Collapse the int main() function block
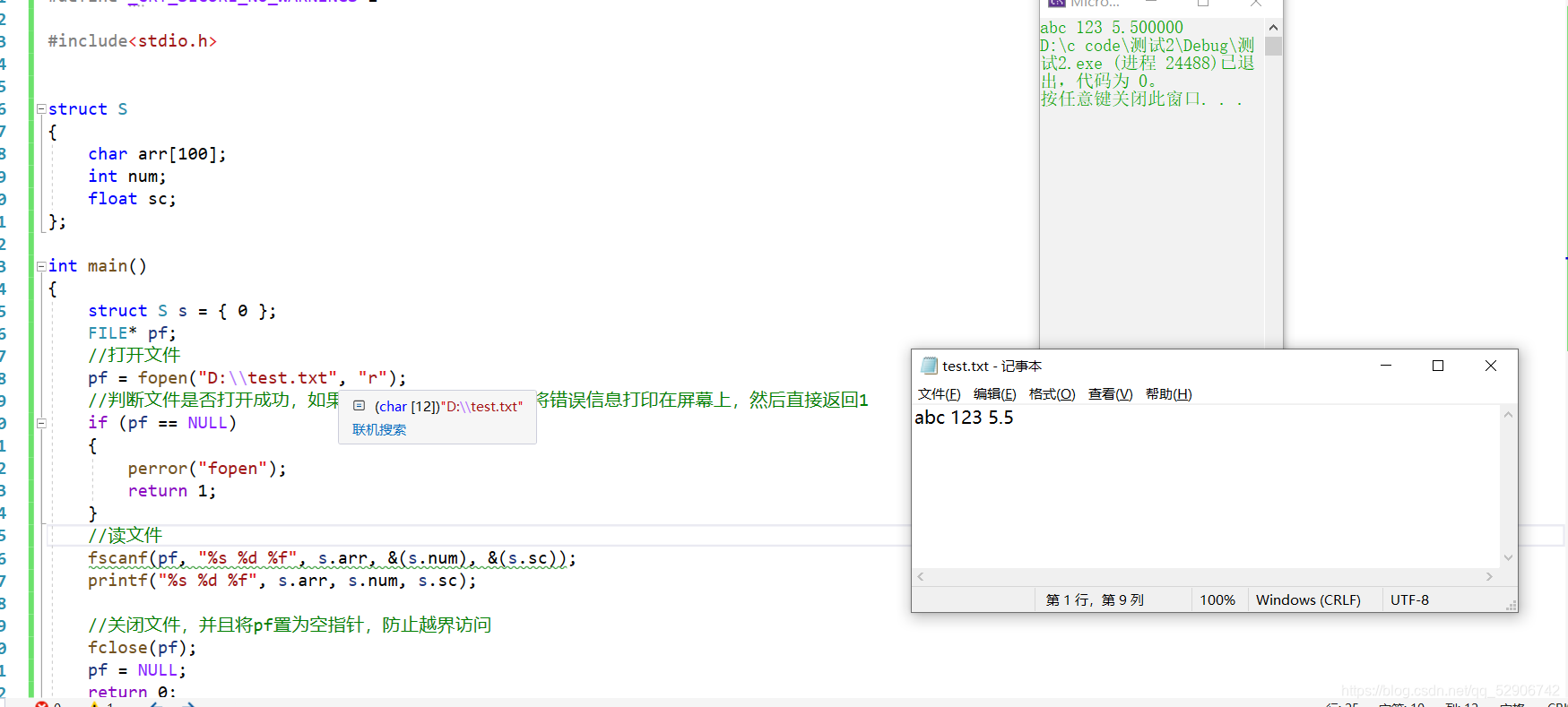 tap(41, 266)
